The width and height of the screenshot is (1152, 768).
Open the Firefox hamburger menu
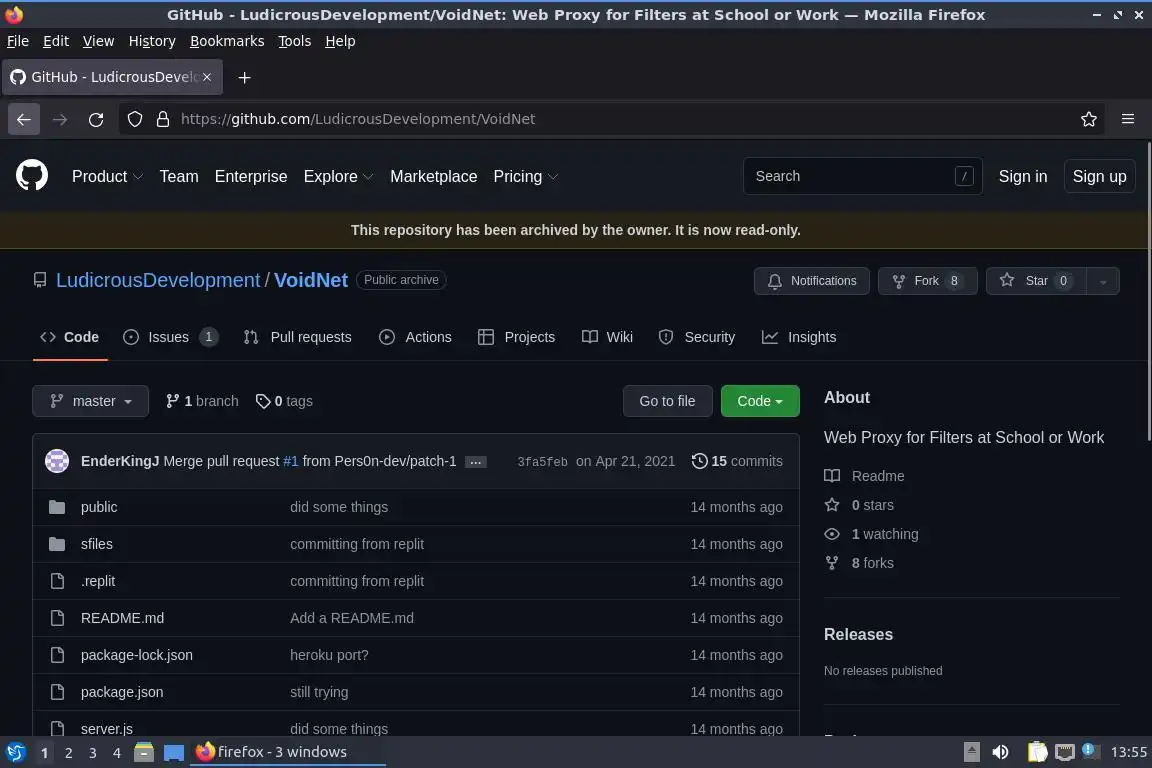[x=1128, y=119]
